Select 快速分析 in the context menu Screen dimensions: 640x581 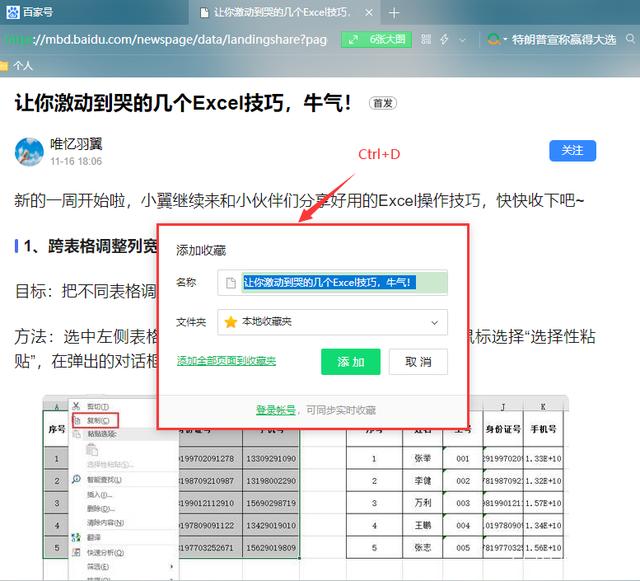105,552
